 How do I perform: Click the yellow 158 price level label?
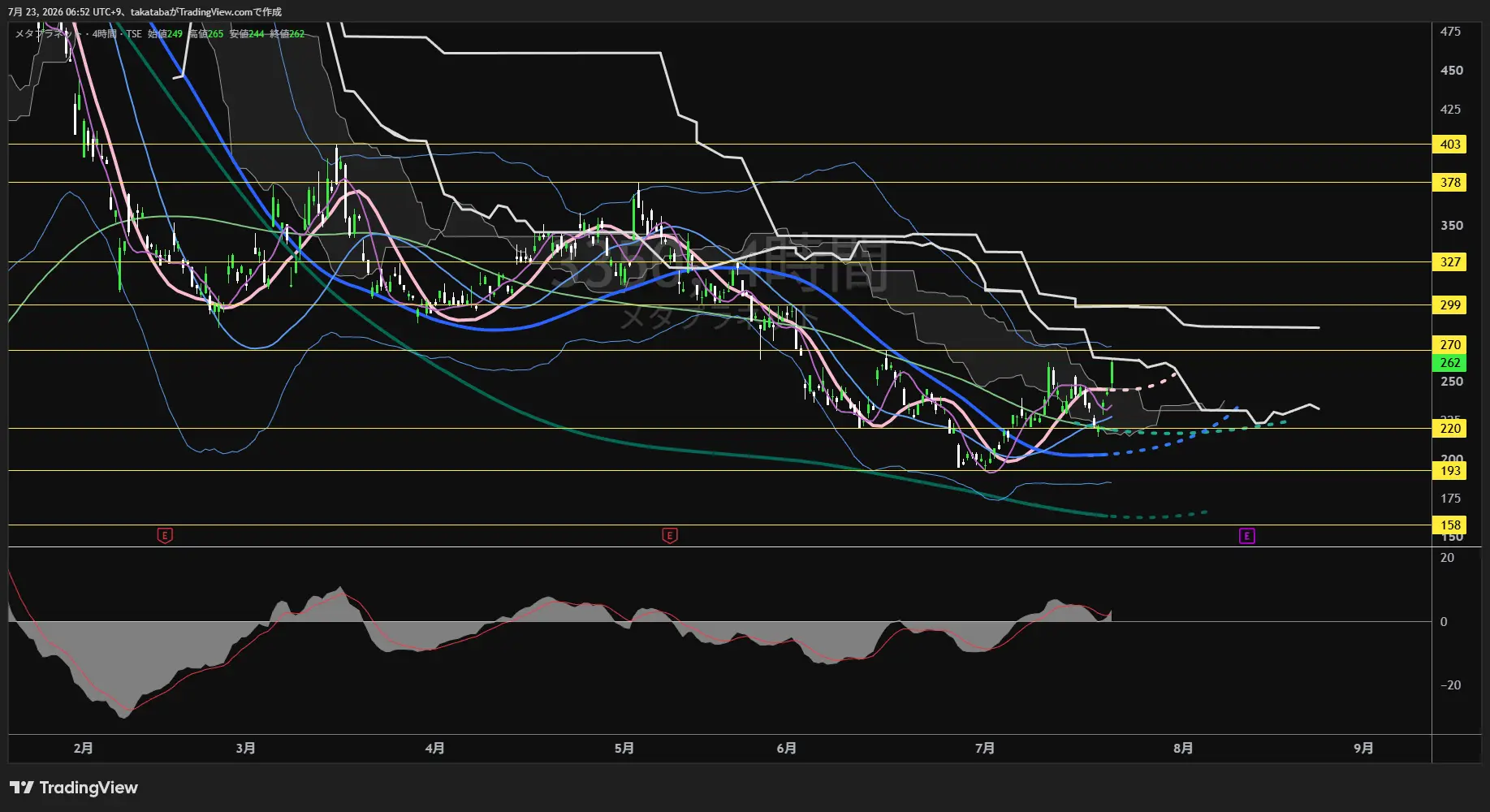(x=1450, y=525)
